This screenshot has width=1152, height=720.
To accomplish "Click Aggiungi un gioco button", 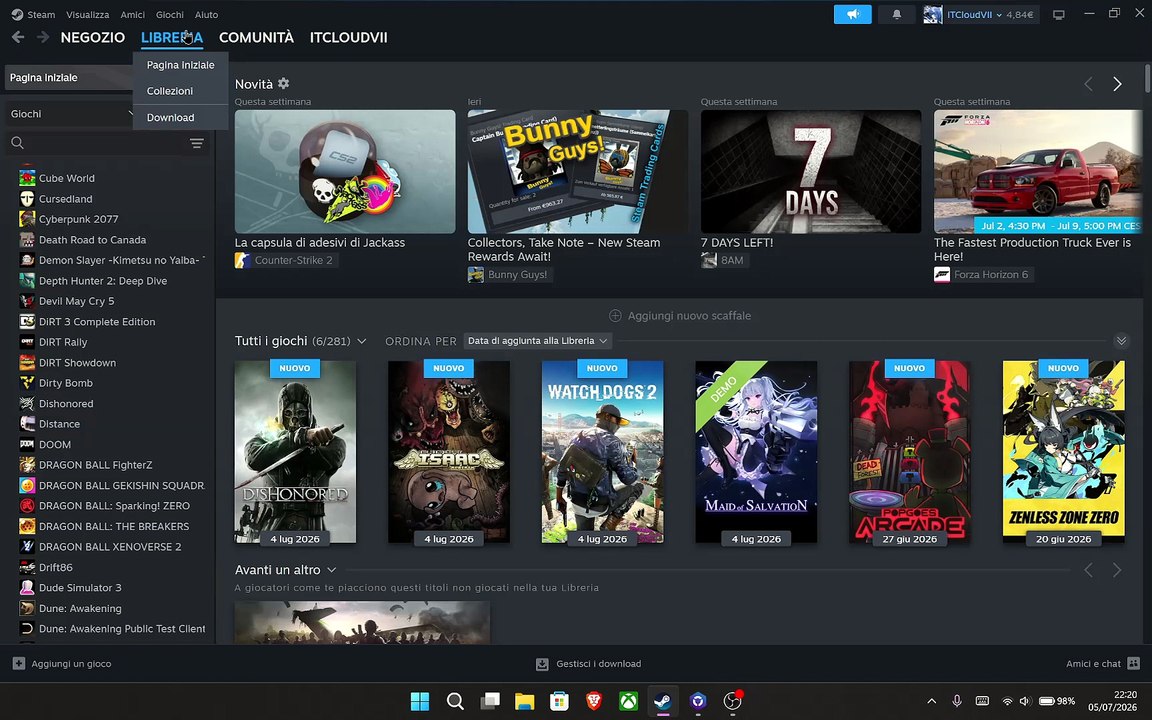I will click(62, 663).
